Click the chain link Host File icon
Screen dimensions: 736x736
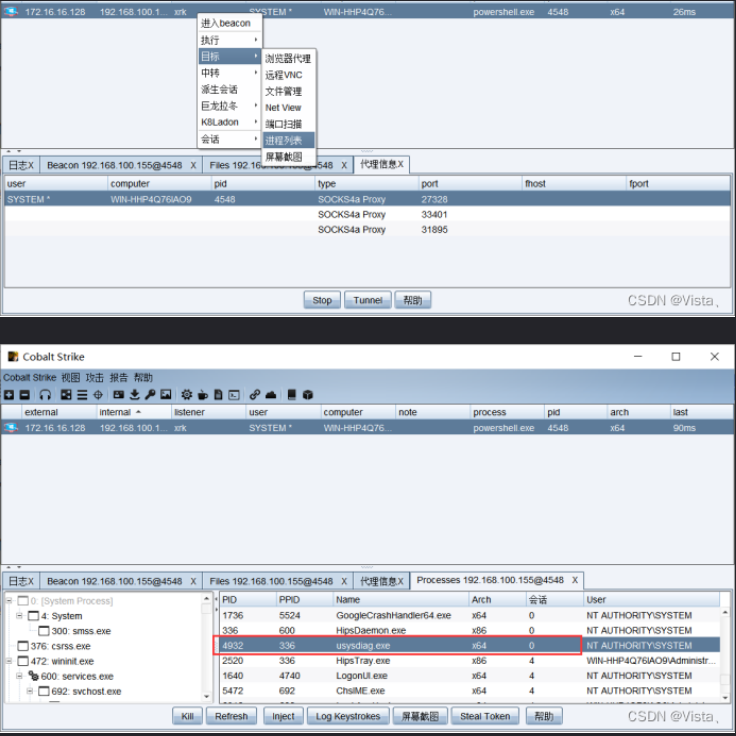coord(254,395)
